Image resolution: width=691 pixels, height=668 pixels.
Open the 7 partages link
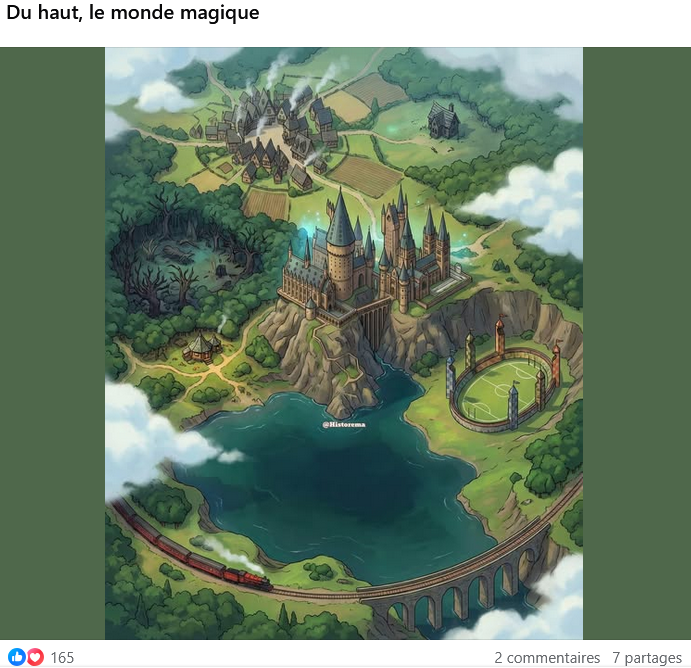click(x=647, y=657)
